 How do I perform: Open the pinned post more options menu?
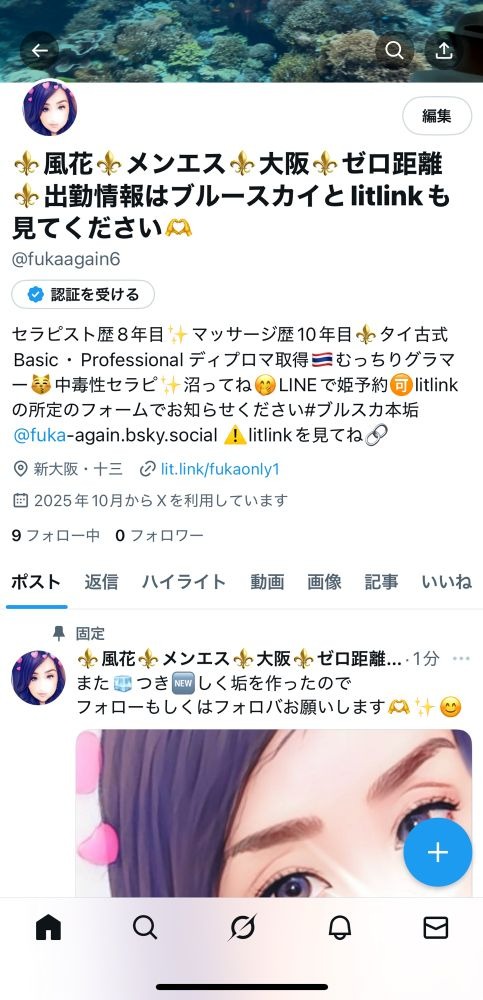pyautogui.click(x=461, y=659)
